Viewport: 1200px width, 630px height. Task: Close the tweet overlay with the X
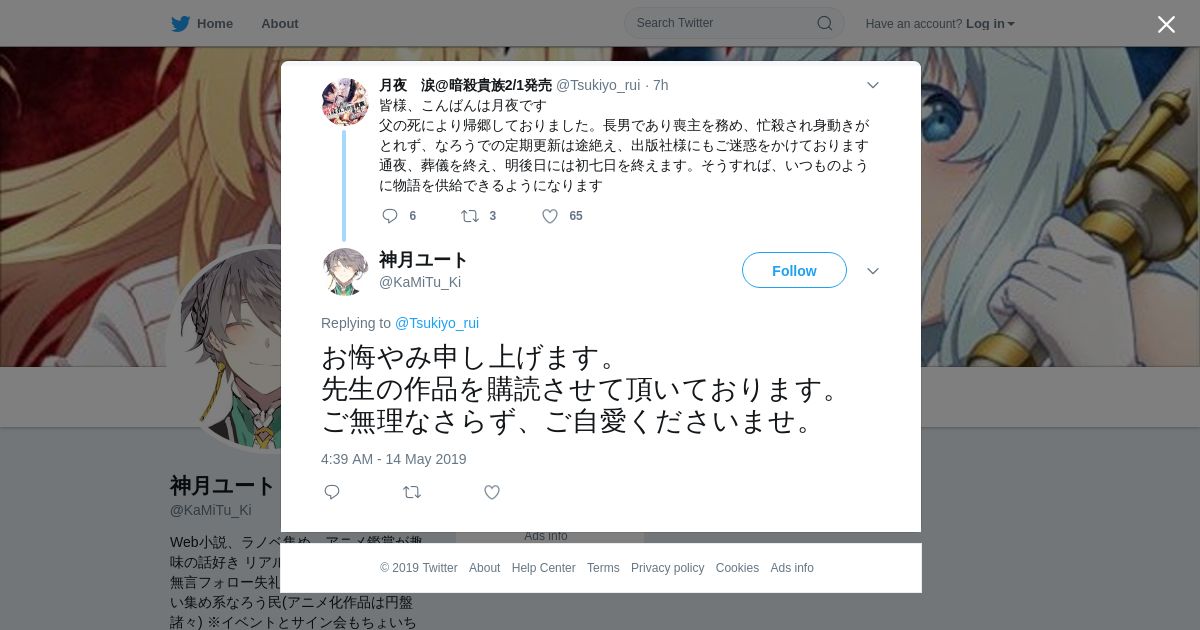1166,24
